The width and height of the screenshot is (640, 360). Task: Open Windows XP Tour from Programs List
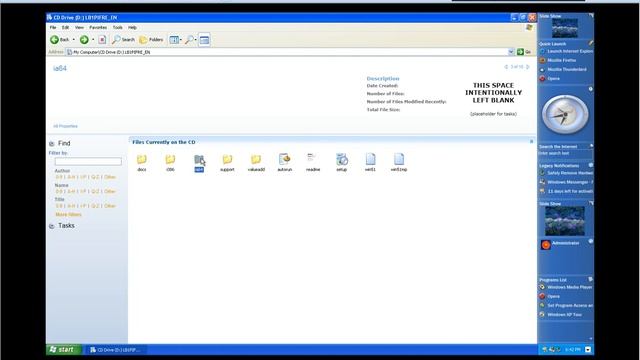point(560,315)
